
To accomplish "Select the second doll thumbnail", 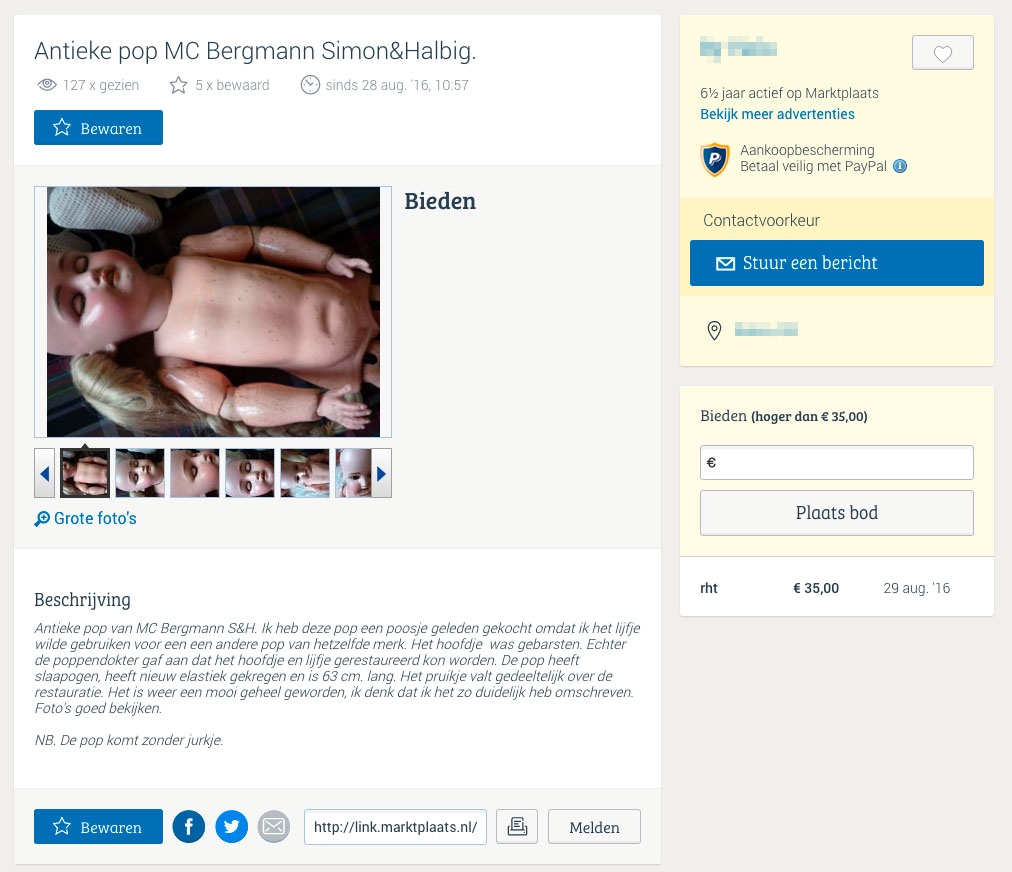I will (140, 473).
